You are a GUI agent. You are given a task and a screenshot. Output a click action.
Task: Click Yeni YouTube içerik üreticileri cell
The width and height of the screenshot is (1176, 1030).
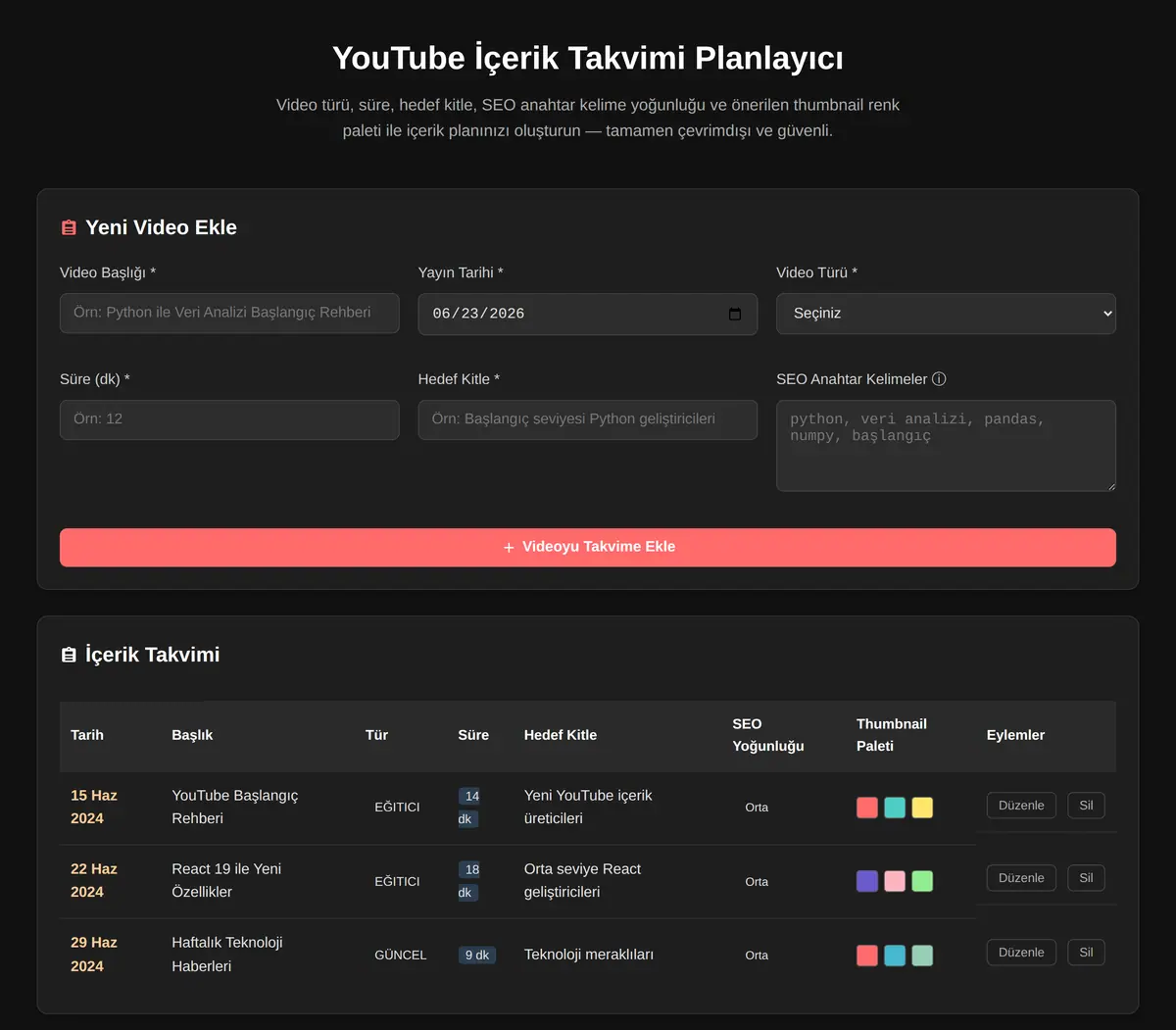(588, 807)
